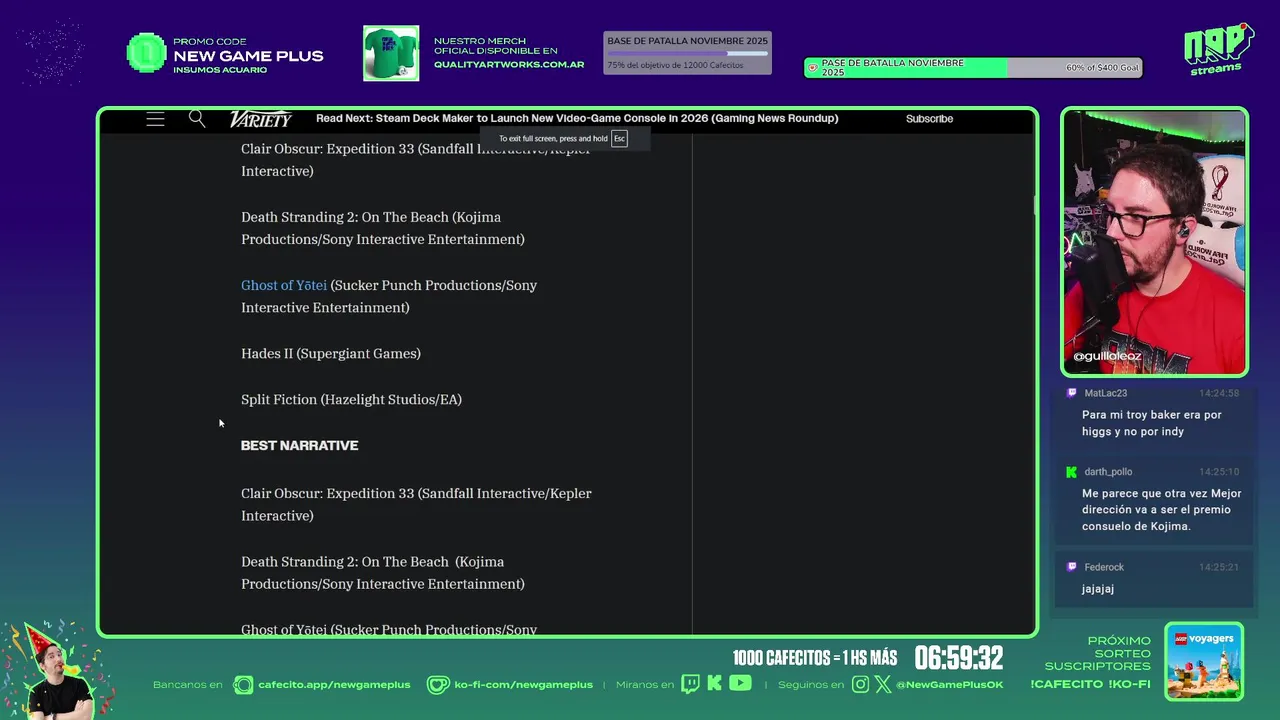Click the Instagram icon in bottom bar
This screenshot has height=720, width=1280.
[861, 685]
